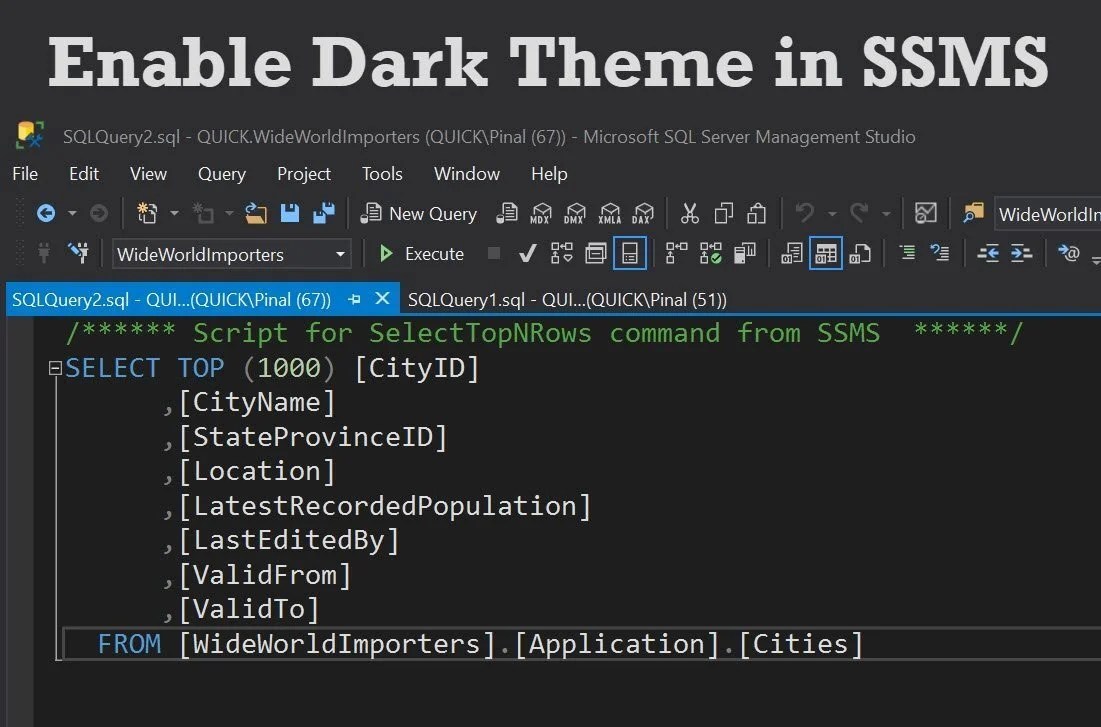Click Display Estimated Execution Plan icon
The width and height of the screenshot is (1101, 727).
pyautogui.click(x=561, y=254)
